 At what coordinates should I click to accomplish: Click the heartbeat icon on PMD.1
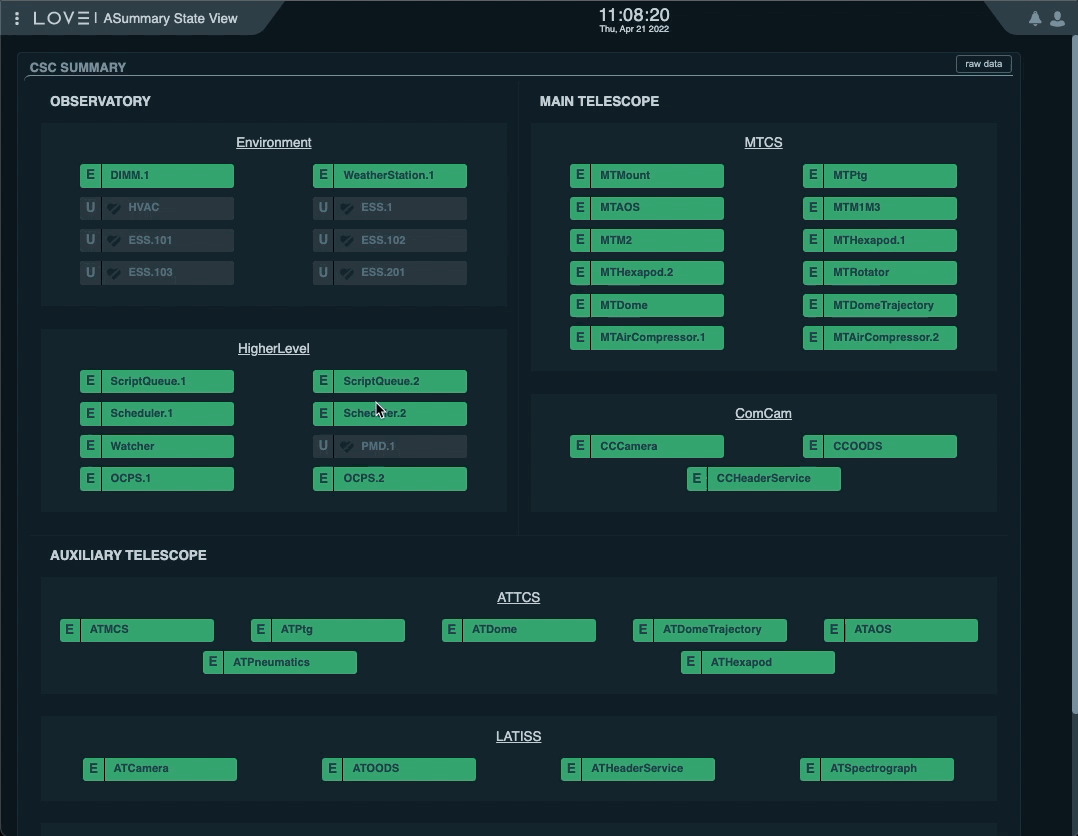[x=346, y=446]
